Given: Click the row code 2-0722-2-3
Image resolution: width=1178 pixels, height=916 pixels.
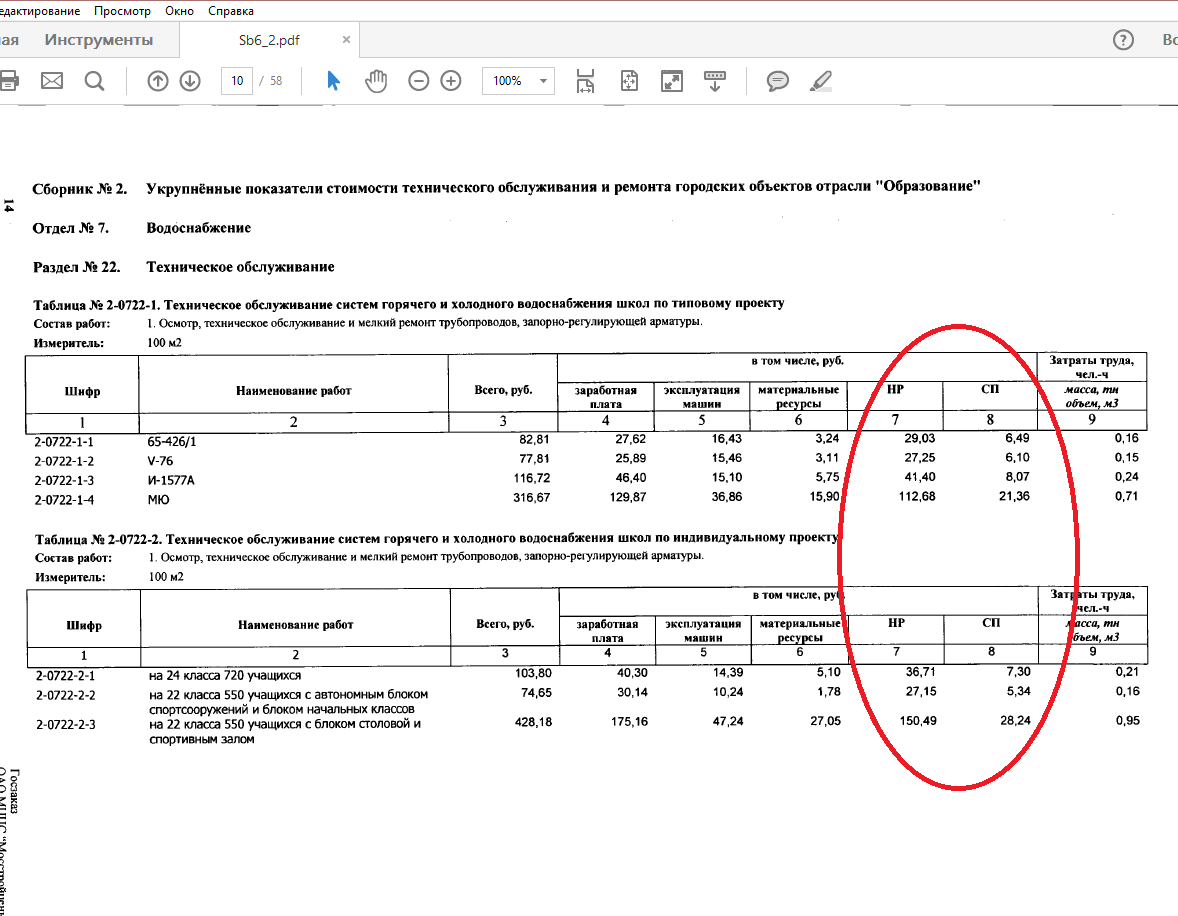Looking at the screenshot, I should click(65, 725).
